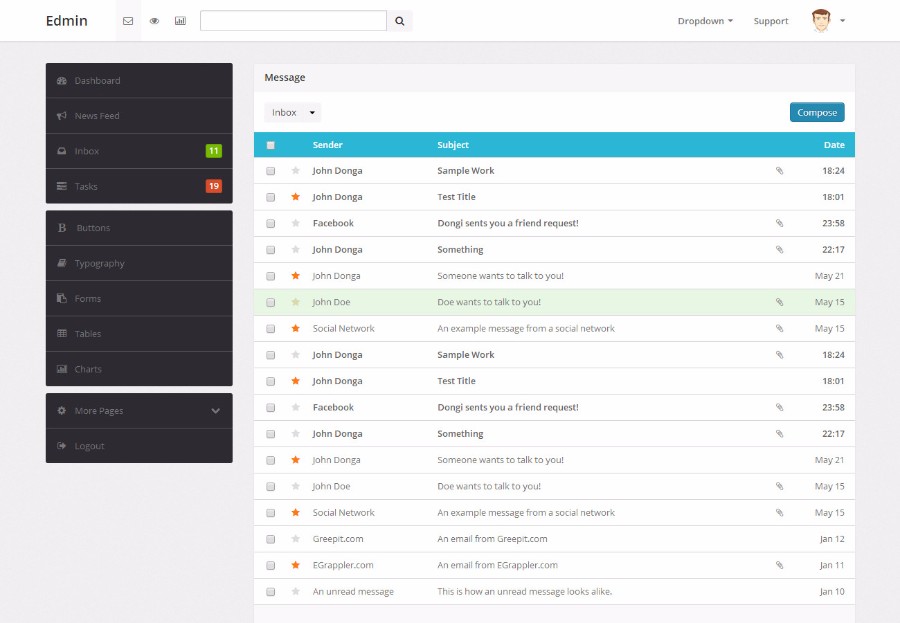Star the unread message row

tap(296, 591)
